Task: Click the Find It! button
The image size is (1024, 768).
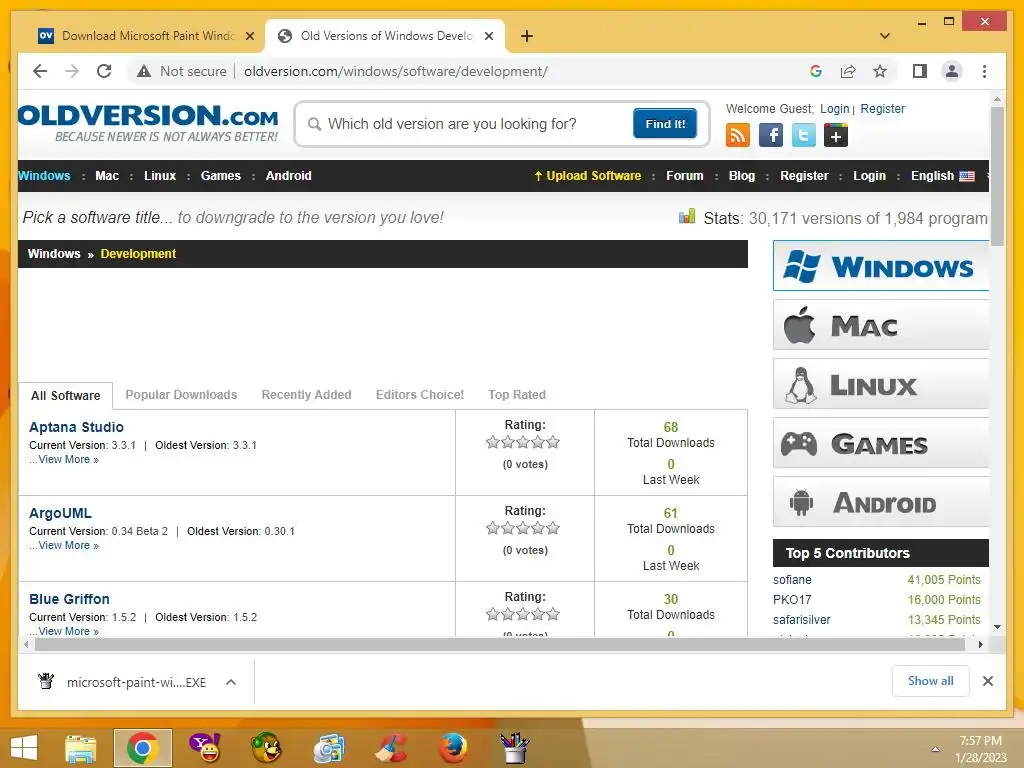Action: pos(665,123)
